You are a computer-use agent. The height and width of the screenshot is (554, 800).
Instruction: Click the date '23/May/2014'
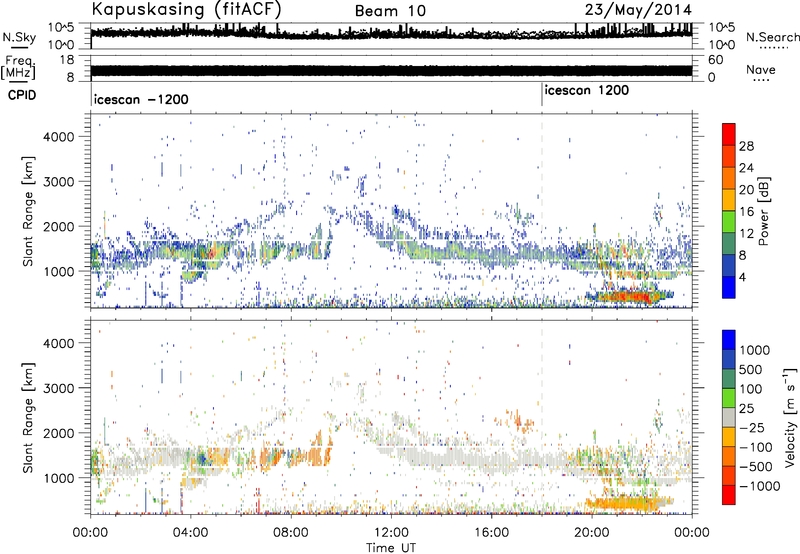[x=638, y=10]
